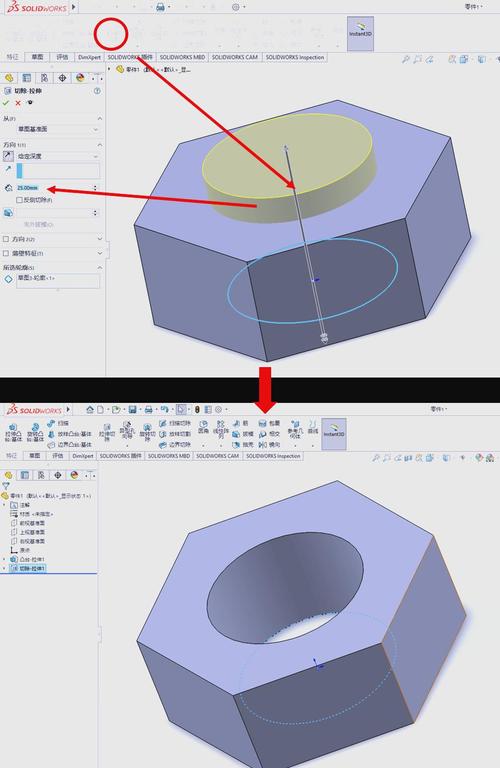Collapse the Direction 1 section chevron
500x768 pixels.
pyautogui.click(x=99, y=145)
